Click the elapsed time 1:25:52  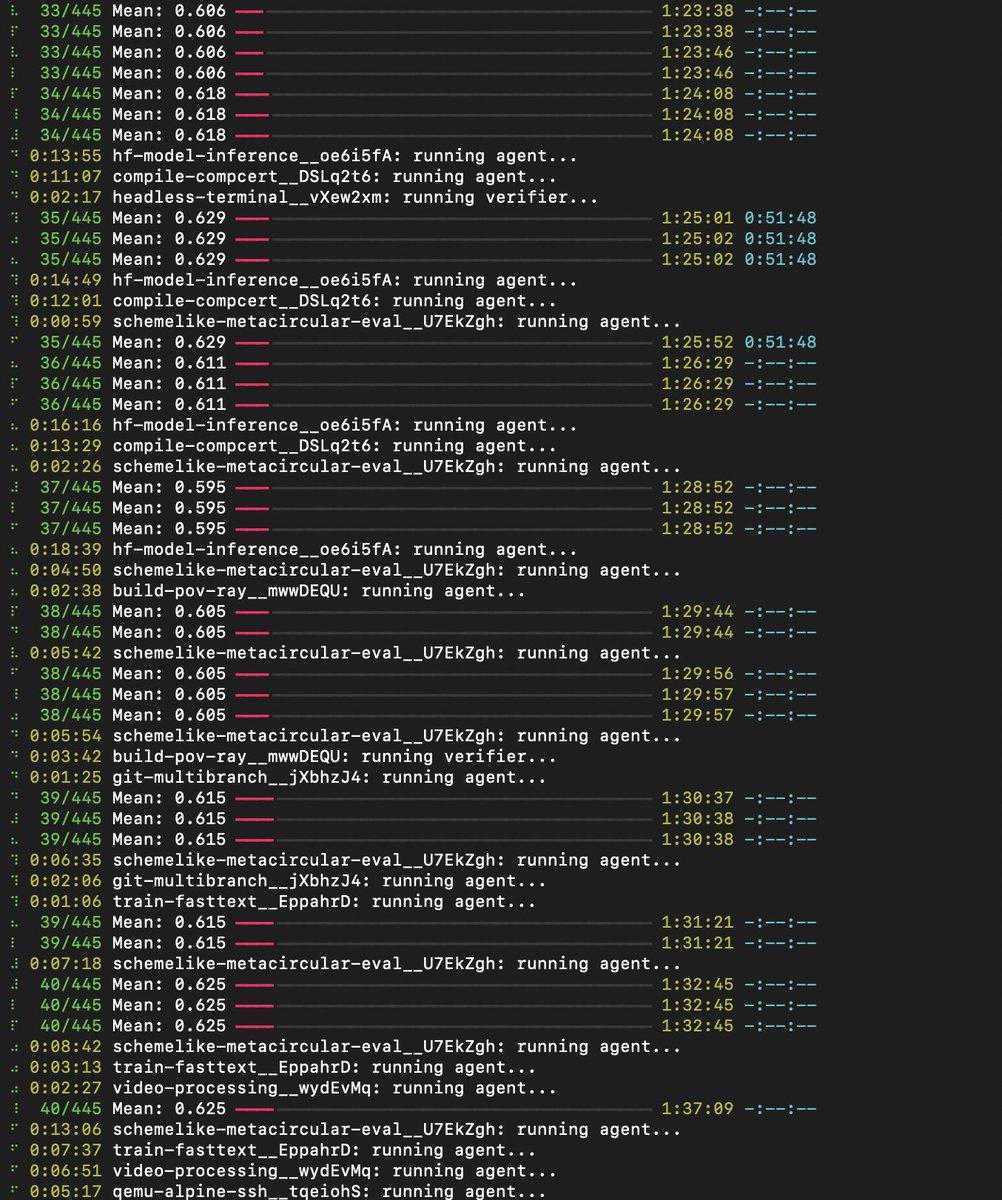click(697, 342)
